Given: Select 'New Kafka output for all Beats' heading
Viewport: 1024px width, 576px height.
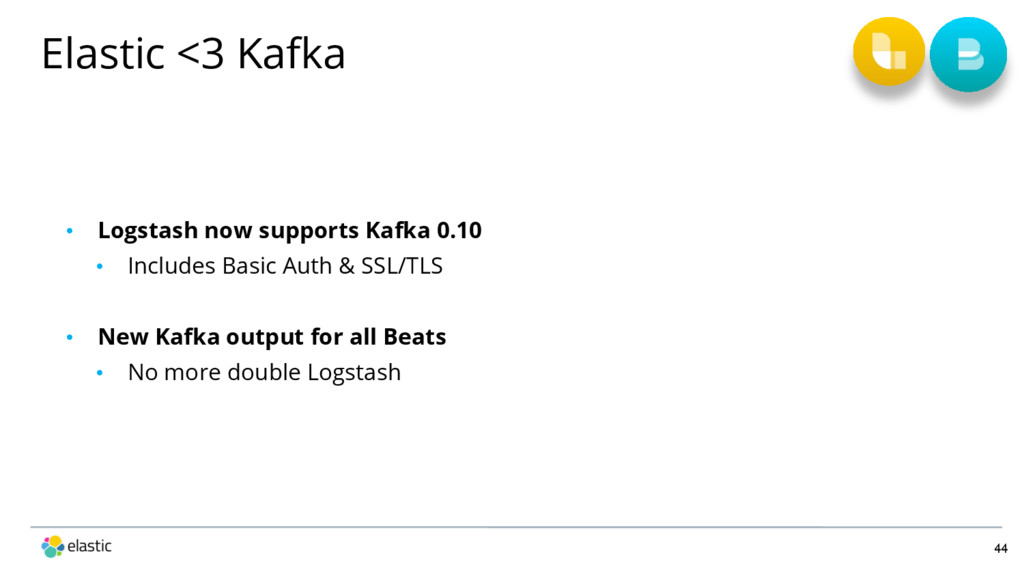Looking at the screenshot, I should 272,337.
